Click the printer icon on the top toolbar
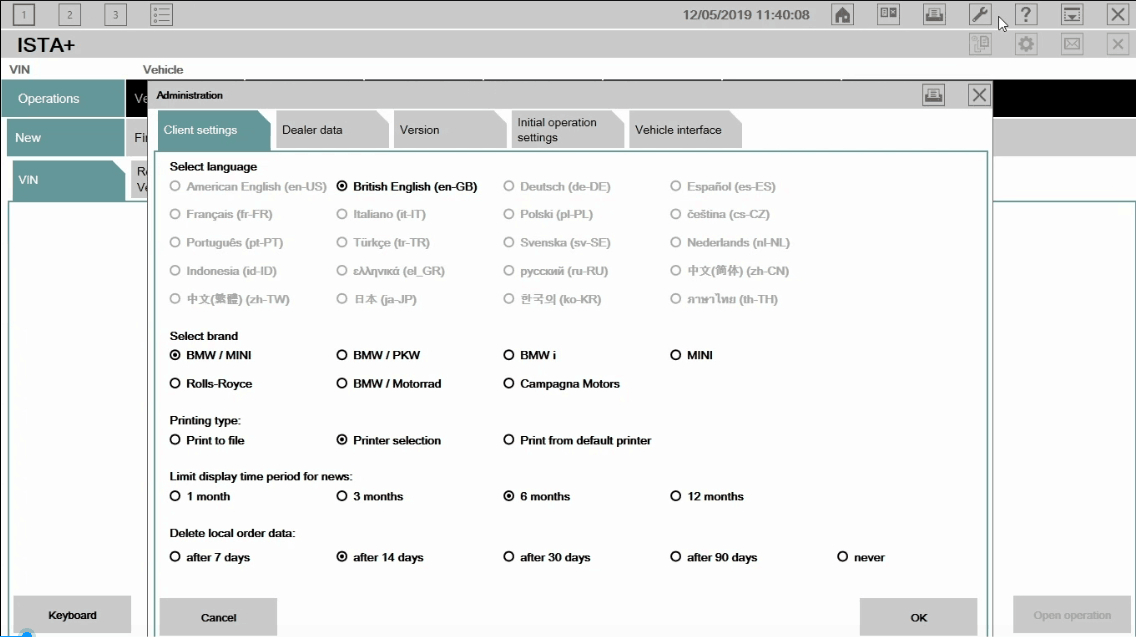This screenshot has height=637, width=1136. (933, 14)
